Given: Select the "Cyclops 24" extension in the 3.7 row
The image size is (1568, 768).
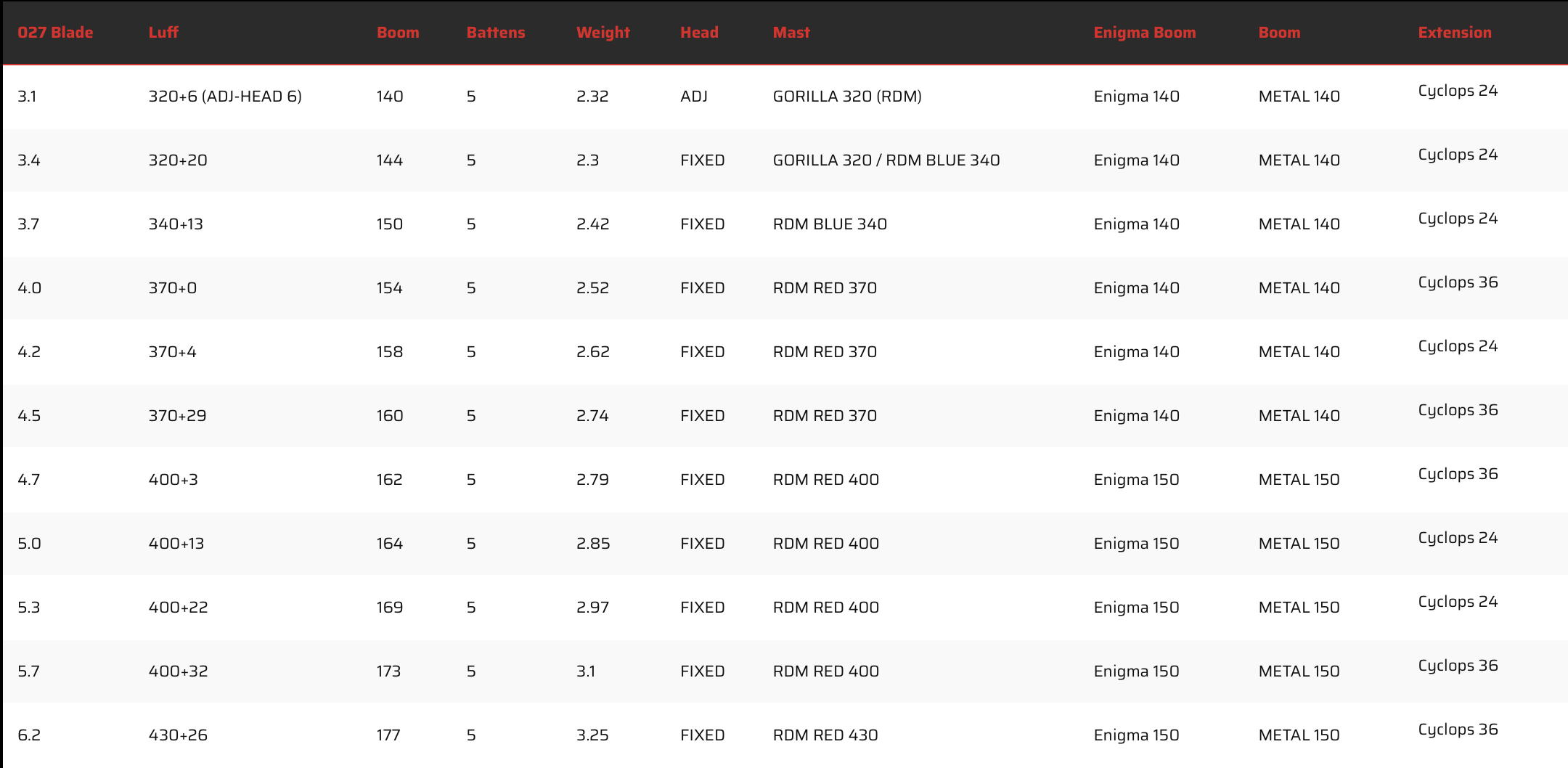Looking at the screenshot, I should click(1458, 218).
